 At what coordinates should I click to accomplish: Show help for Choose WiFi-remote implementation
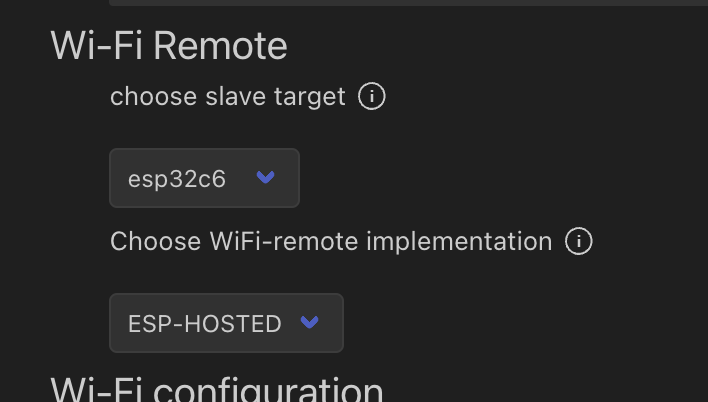(579, 241)
